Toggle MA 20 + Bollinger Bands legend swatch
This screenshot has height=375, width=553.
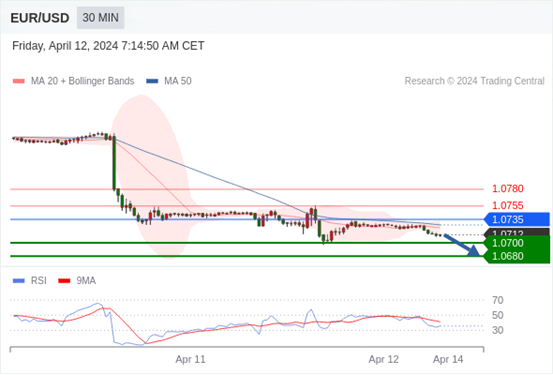(19, 81)
